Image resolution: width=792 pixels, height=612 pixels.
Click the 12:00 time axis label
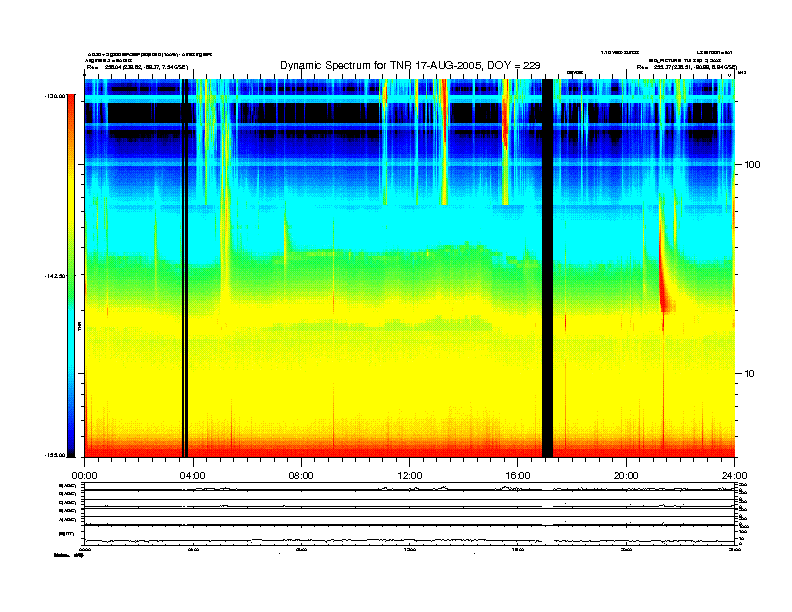(x=410, y=476)
